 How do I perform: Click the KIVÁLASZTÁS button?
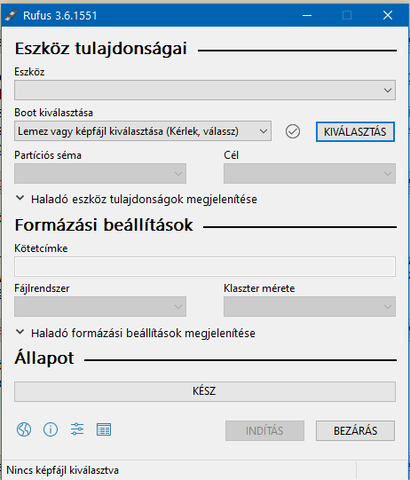(355, 132)
